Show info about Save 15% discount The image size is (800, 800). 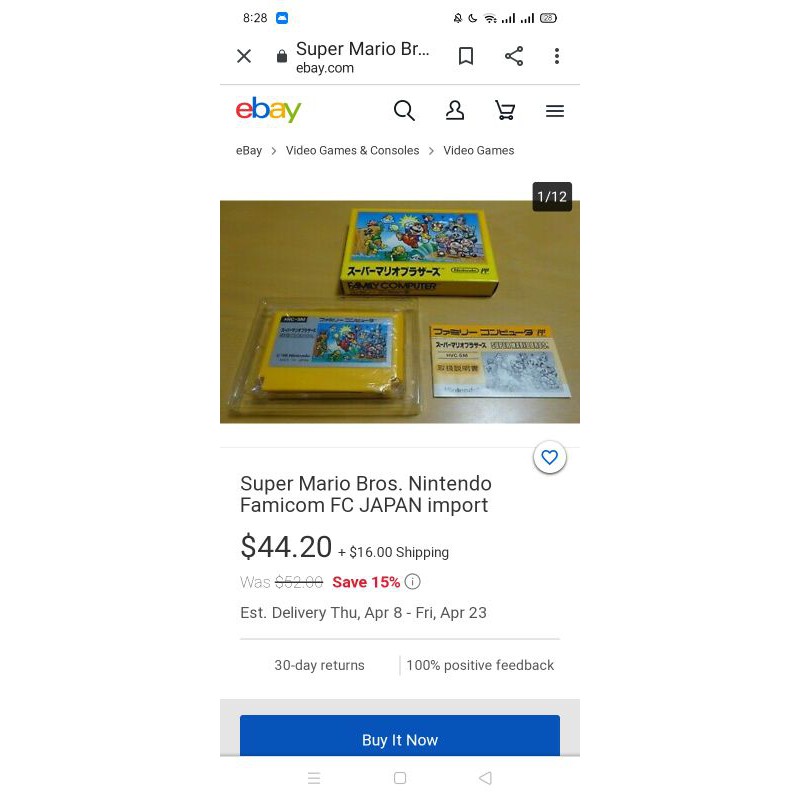[412, 582]
